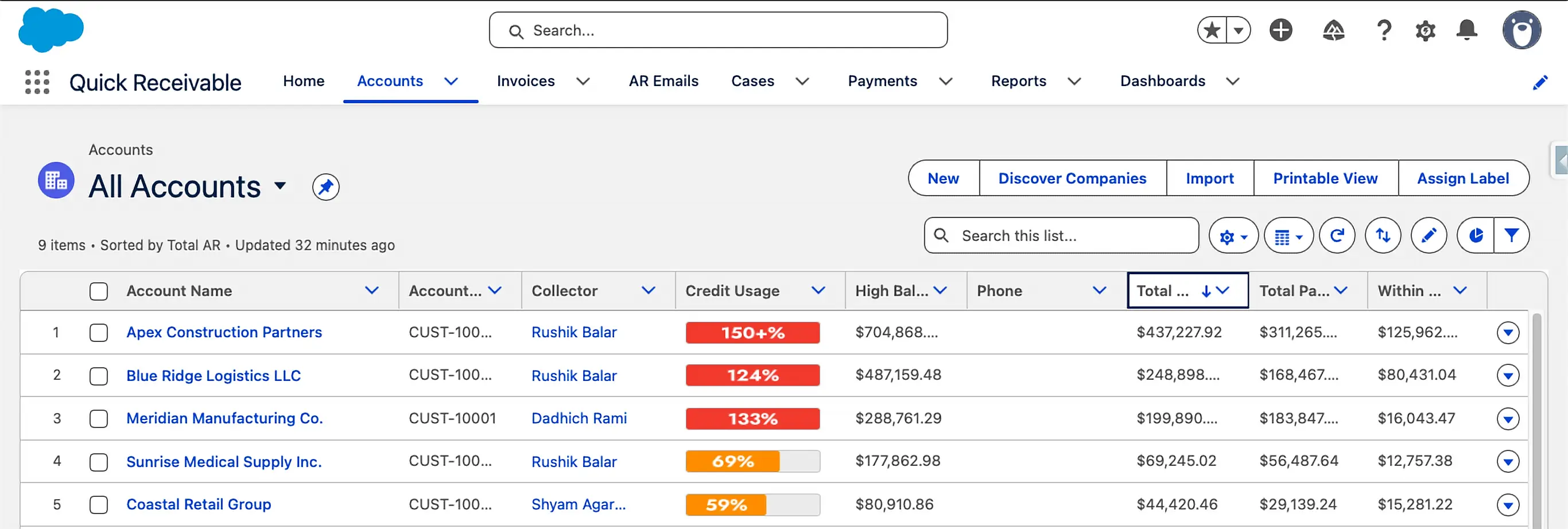The width and height of the screenshot is (1568, 529).
Task: Expand the All Accounts list view picker
Action: 280,186
